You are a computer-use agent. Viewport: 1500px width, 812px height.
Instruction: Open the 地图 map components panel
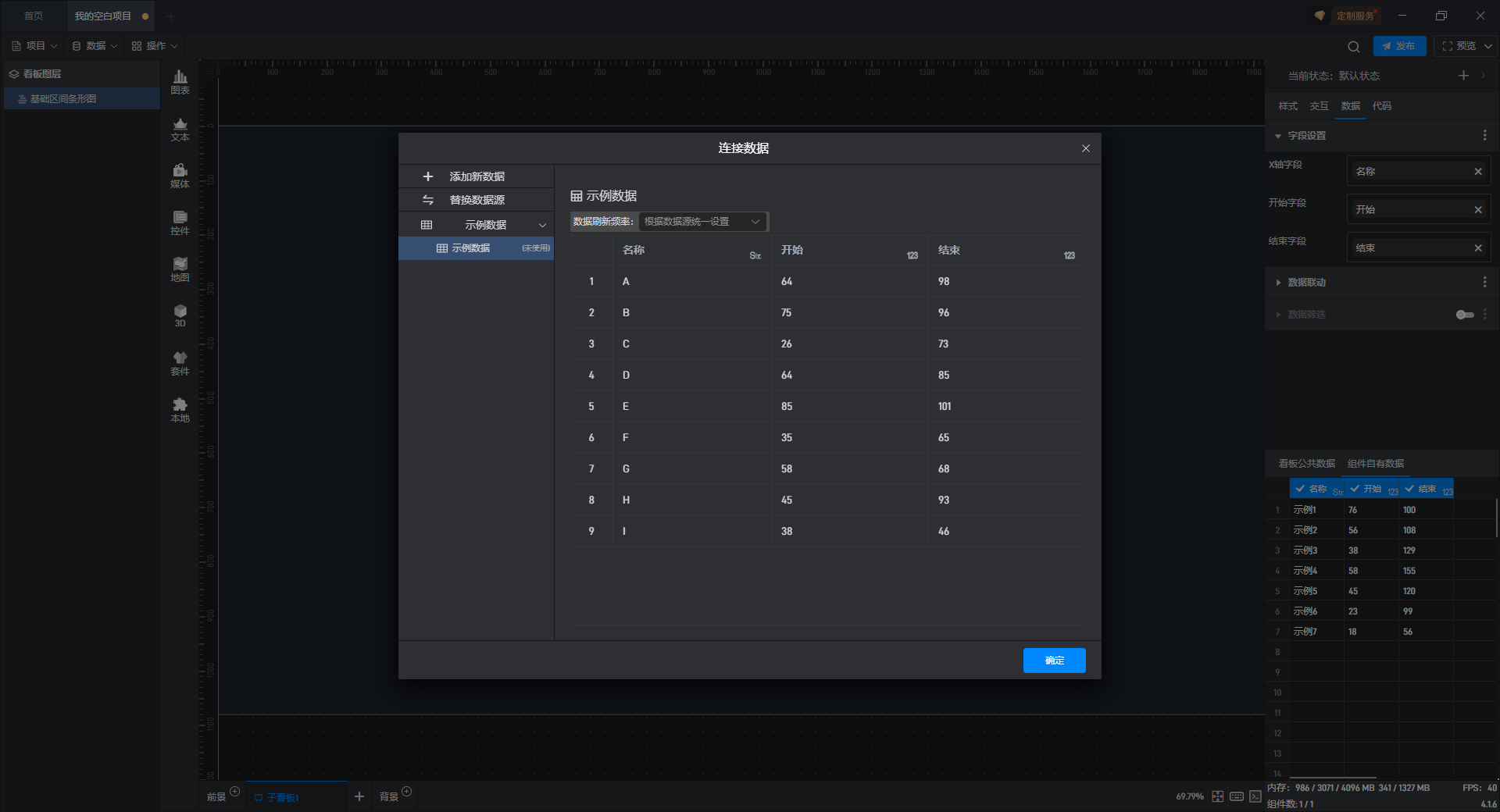(x=180, y=269)
